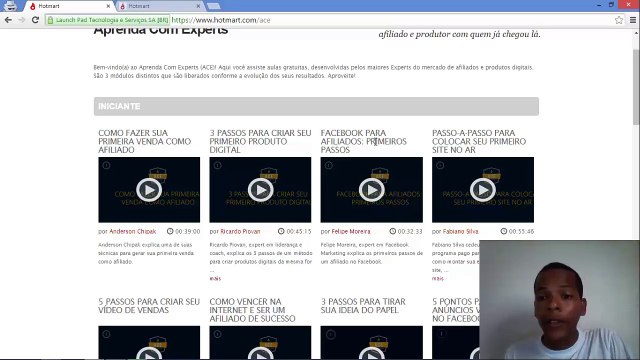Restore down the Chrome window
Image resolution: width=640 pixels, height=360 pixels.
(x=611, y=5)
